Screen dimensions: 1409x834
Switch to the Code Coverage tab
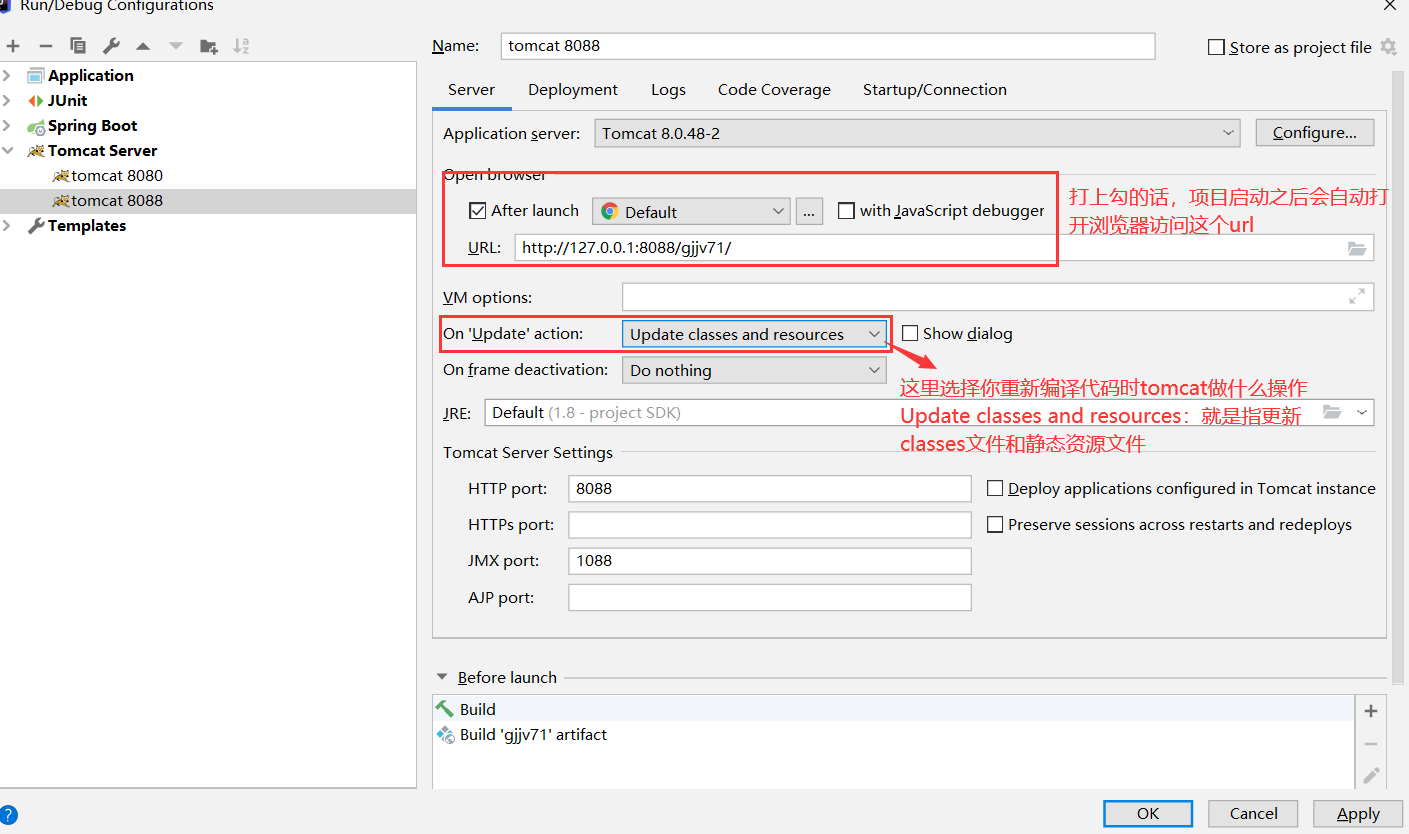pos(774,89)
